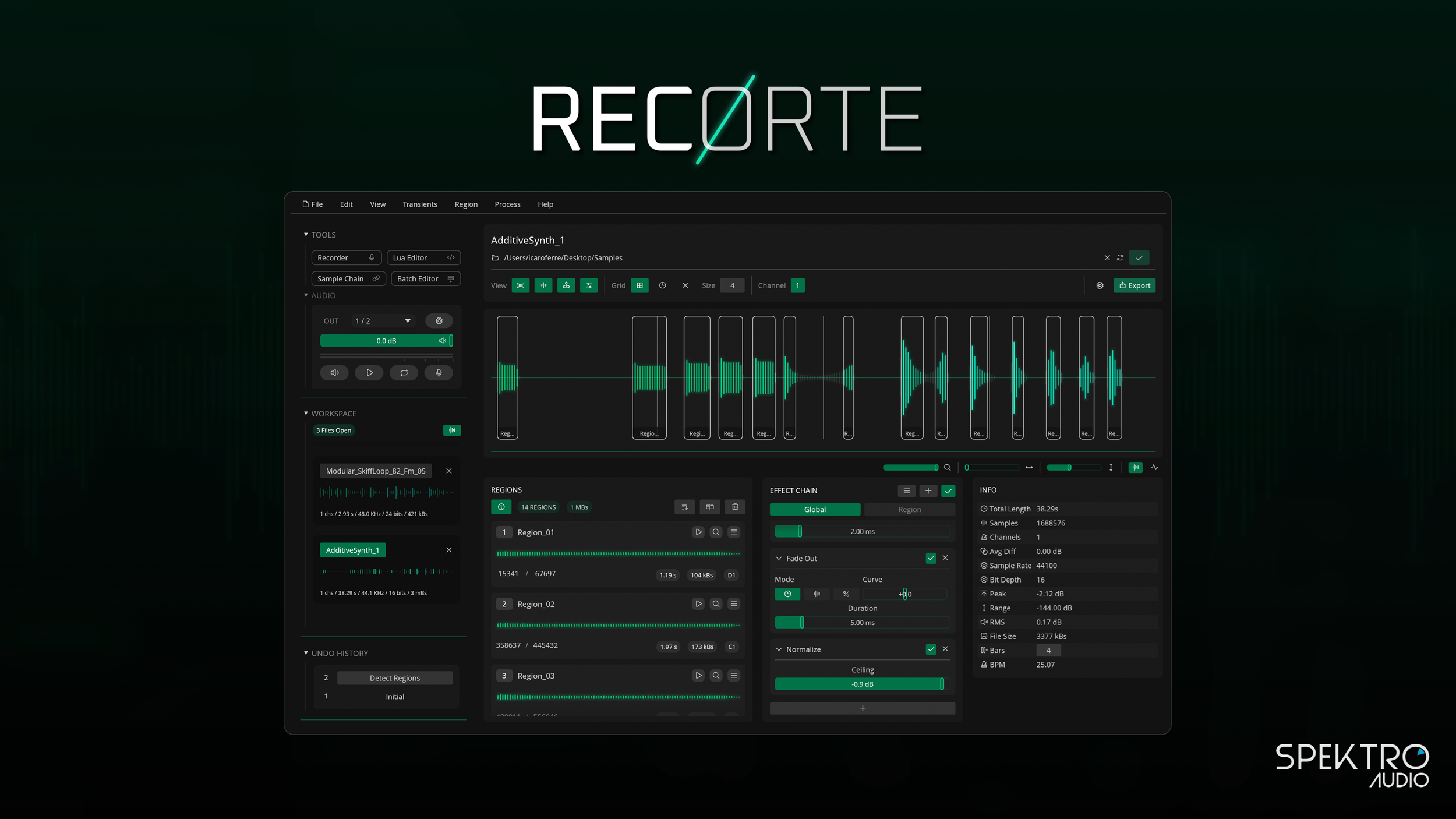
Task: Collapse the Normalize effect
Action: click(779, 649)
